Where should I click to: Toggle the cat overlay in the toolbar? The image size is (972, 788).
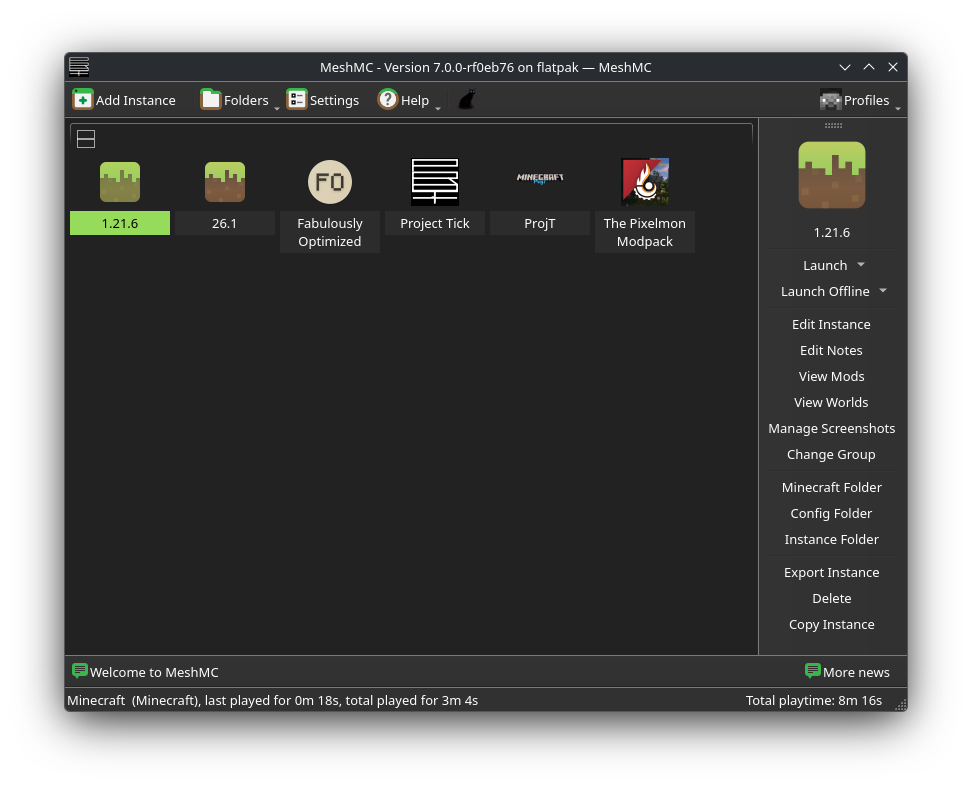point(465,99)
